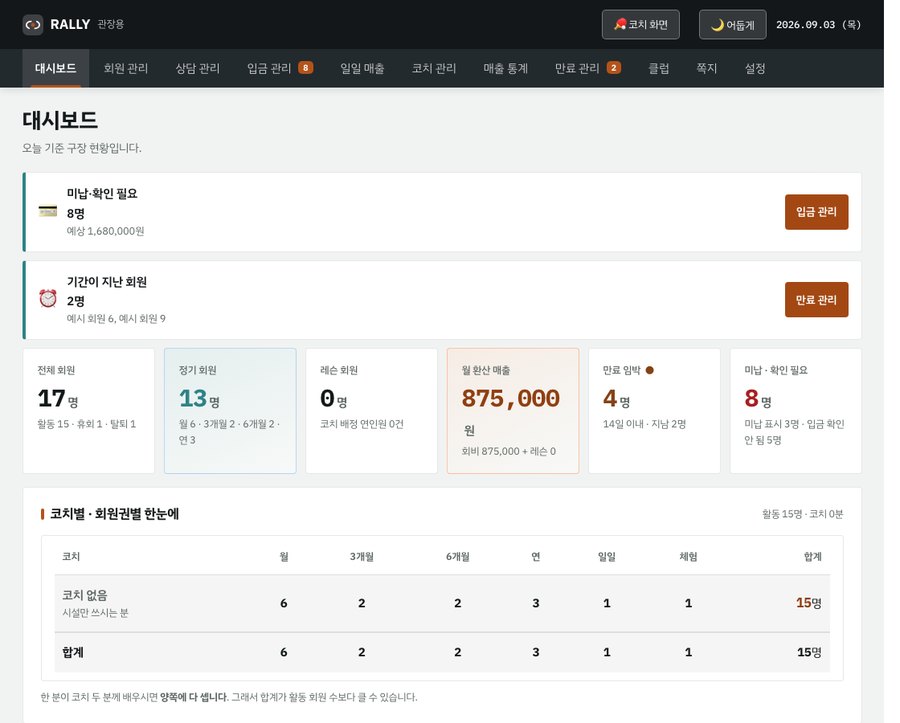Switch to 코치 화면 view
Viewport: 900px width, 723px height.
pyautogui.click(x=641, y=25)
